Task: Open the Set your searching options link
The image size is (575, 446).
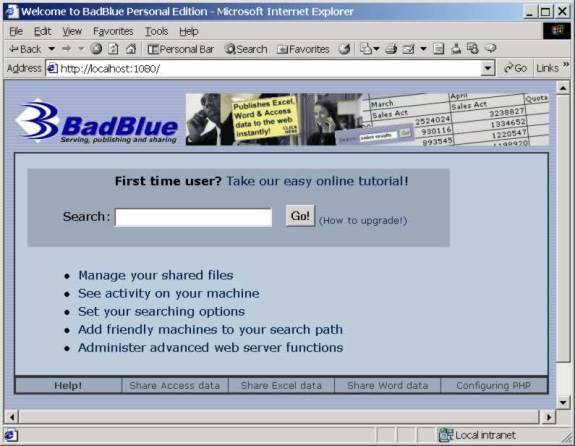Action: tap(161, 311)
